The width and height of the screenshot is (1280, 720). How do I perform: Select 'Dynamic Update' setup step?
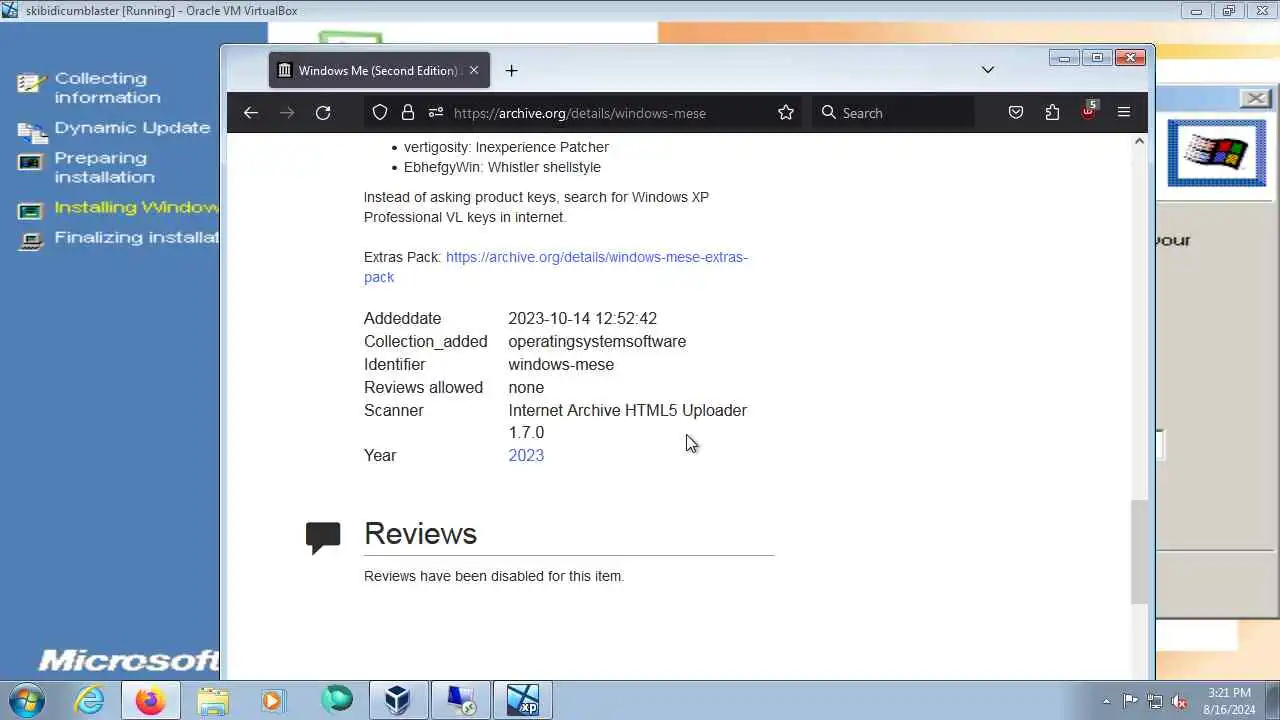point(132,128)
